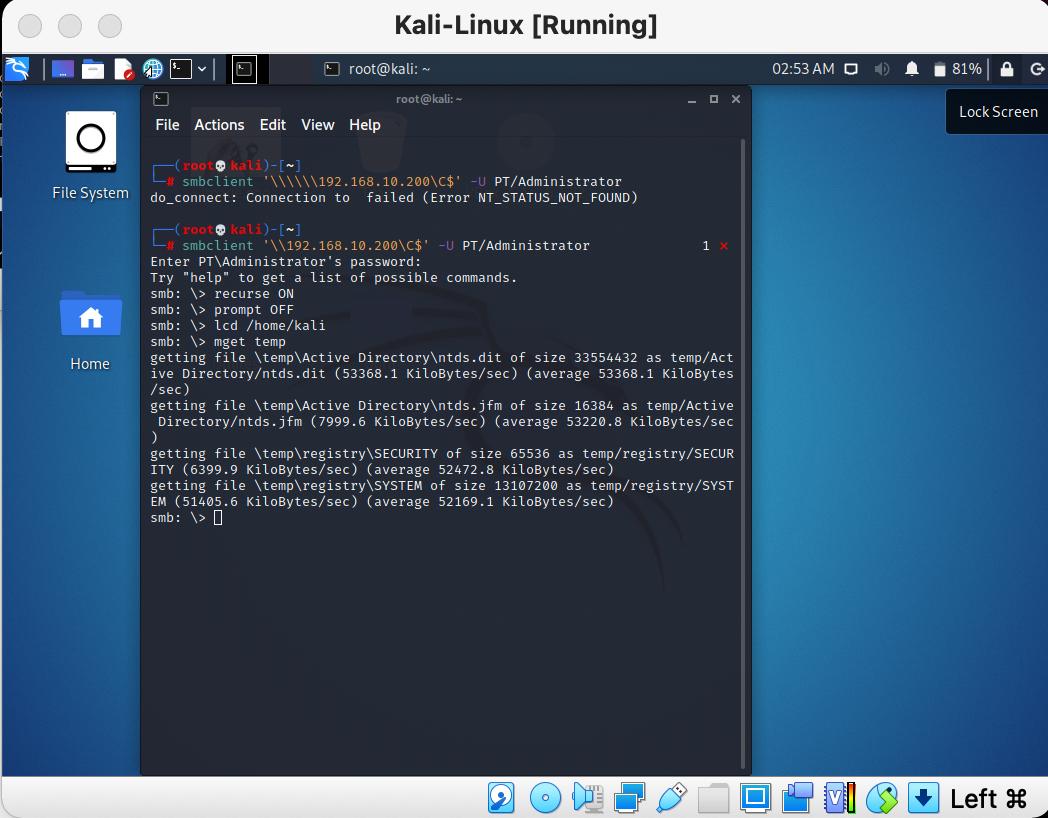Image resolution: width=1048 pixels, height=818 pixels.
Task: Click 'lcd /home/kali' command text
Action: click(269, 325)
